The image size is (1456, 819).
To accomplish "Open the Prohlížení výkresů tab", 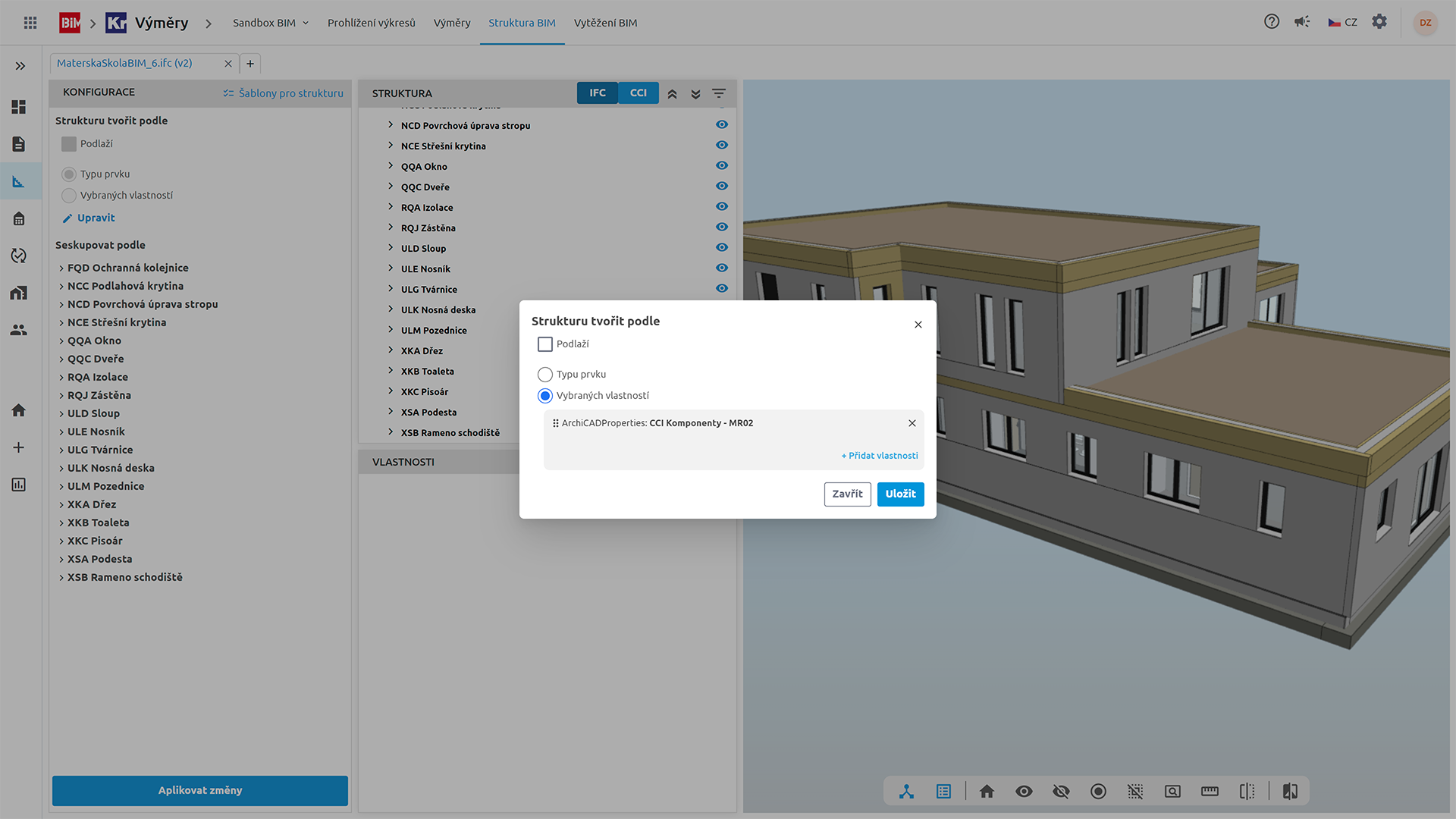I will (x=371, y=23).
